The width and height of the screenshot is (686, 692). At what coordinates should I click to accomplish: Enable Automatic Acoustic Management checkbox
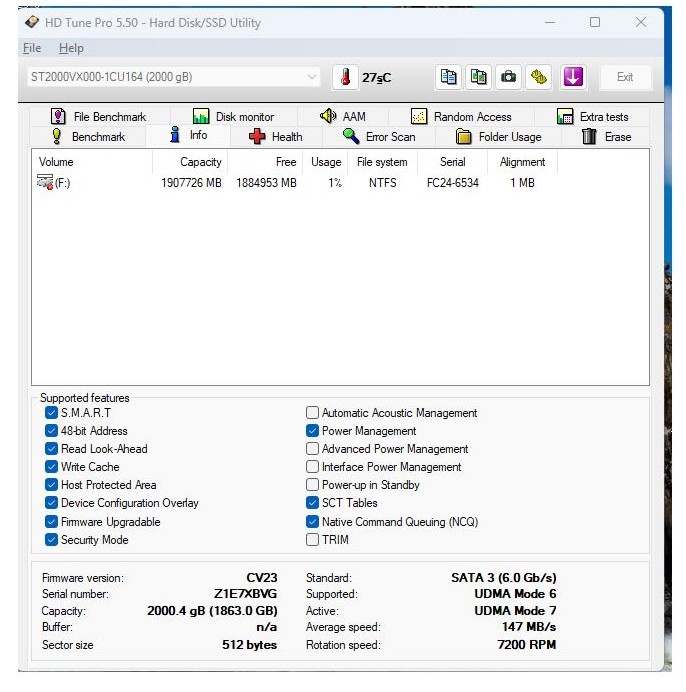pyautogui.click(x=313, y=413)
